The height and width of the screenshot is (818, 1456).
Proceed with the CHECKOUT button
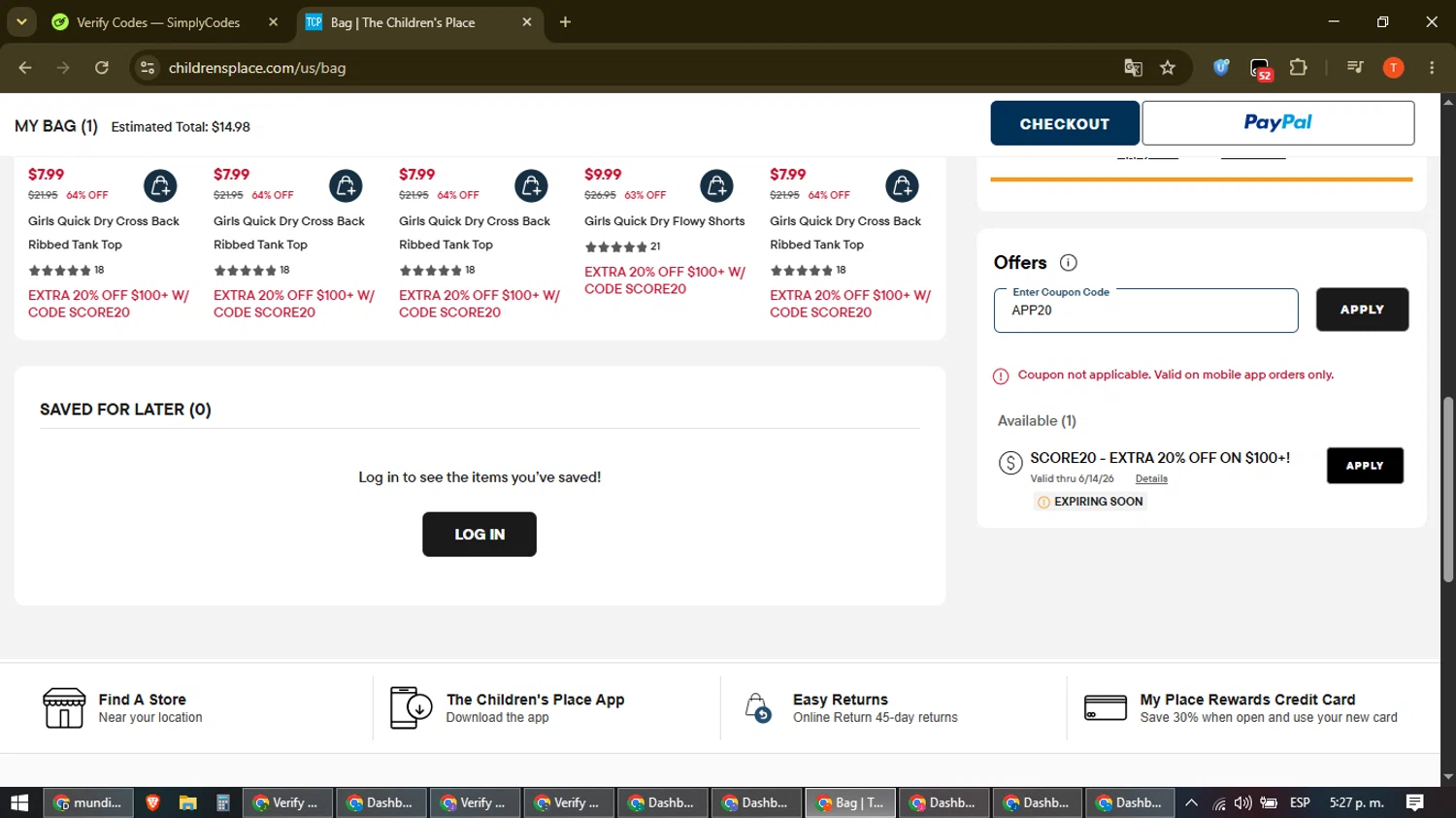(x=1065, y=123)
